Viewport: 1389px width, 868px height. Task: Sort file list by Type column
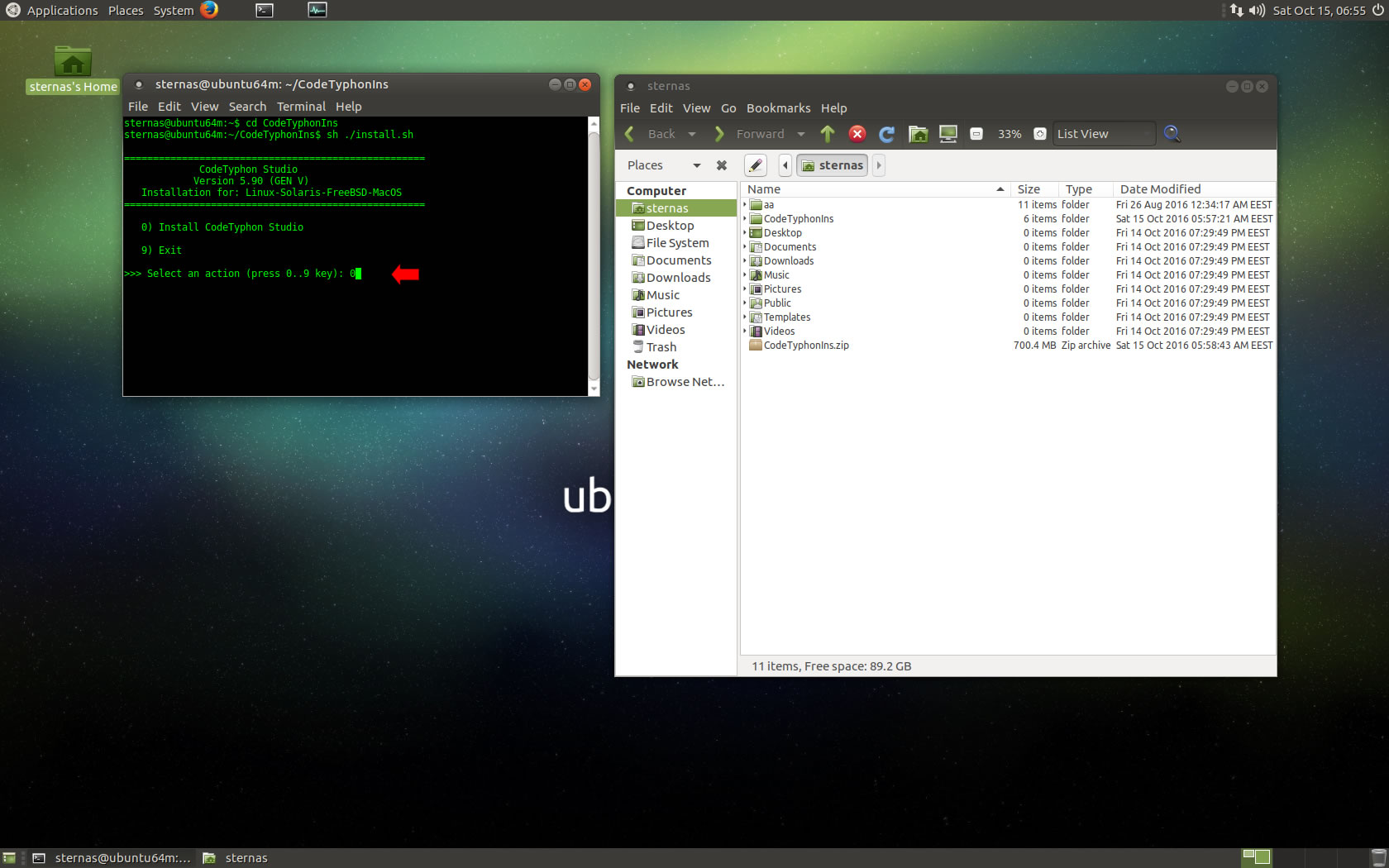[1086, 189]
